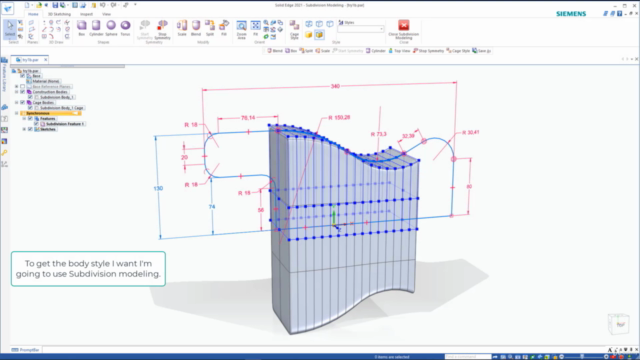Choose the Fill tool in the Modify group
Screen dimensions: 640x360
224,28
